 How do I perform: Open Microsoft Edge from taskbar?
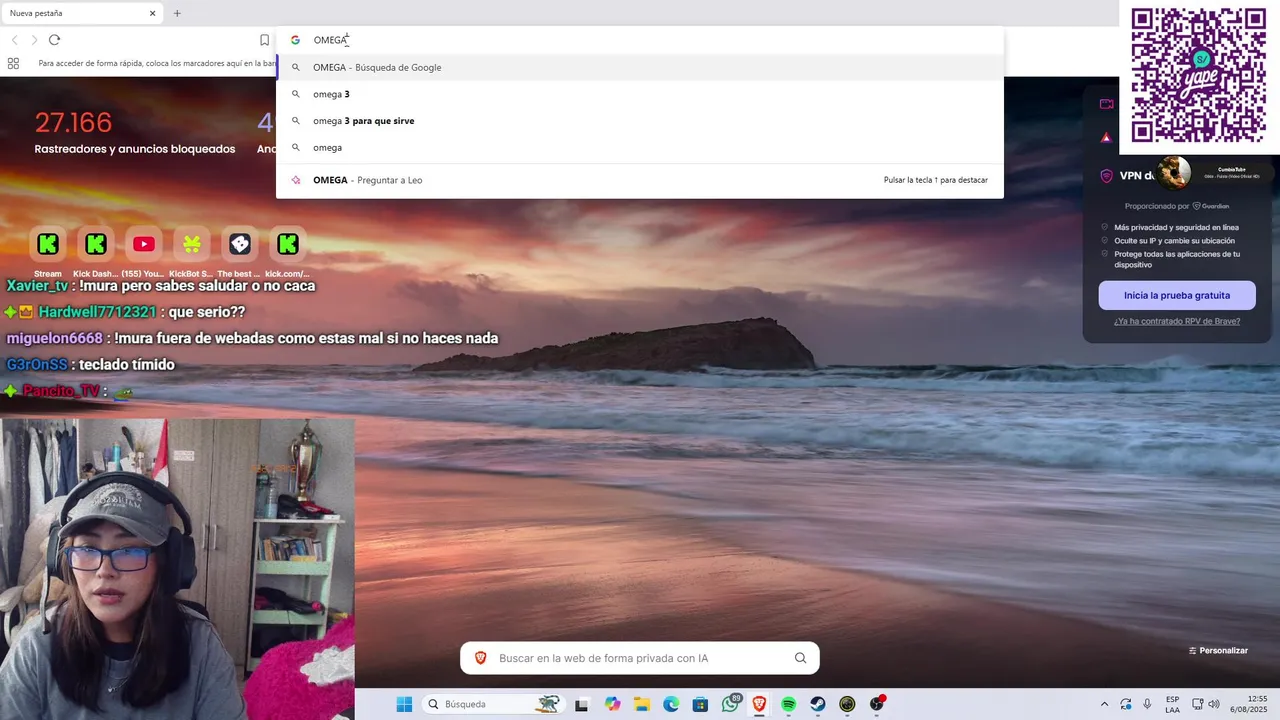[x=671, y=704]
